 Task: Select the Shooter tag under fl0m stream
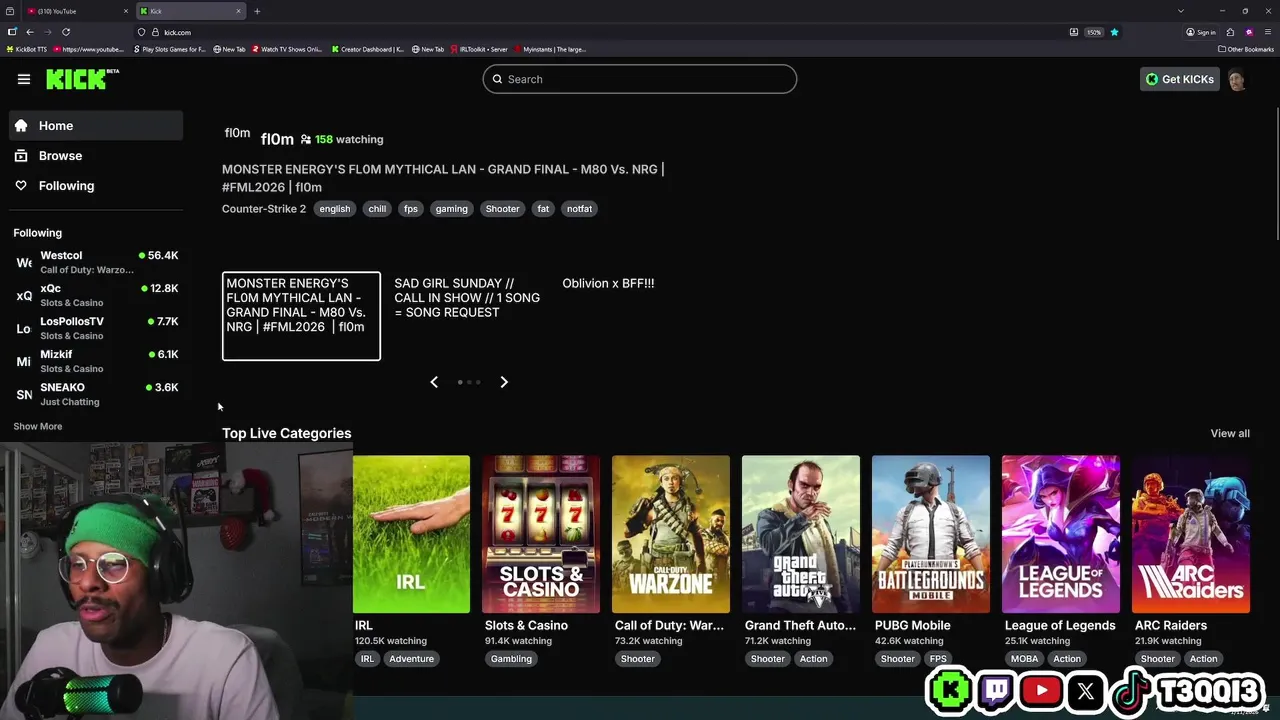(x=502, y=209)
